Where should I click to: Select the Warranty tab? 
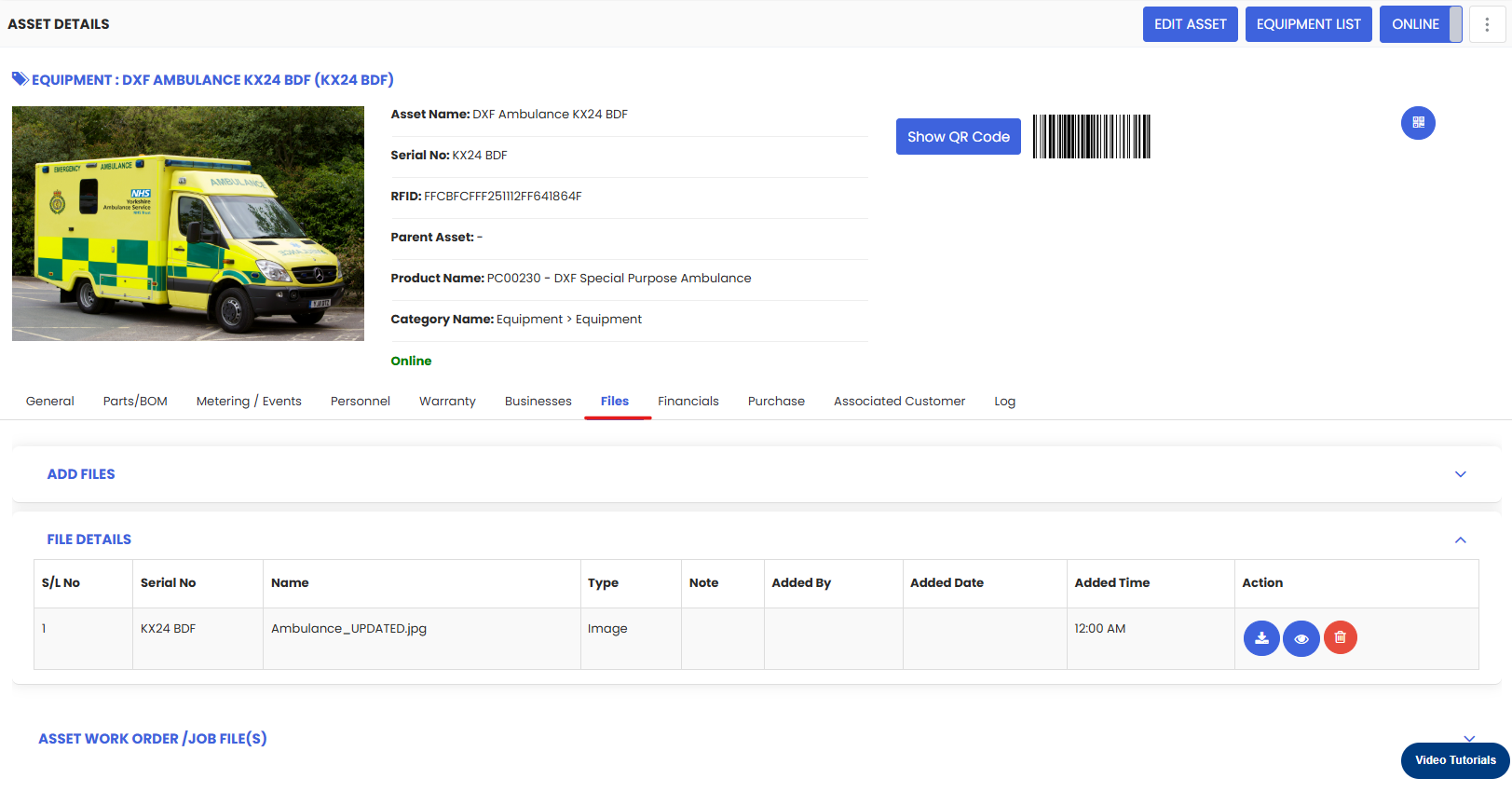pyautogui.click(x=447, y=401)
